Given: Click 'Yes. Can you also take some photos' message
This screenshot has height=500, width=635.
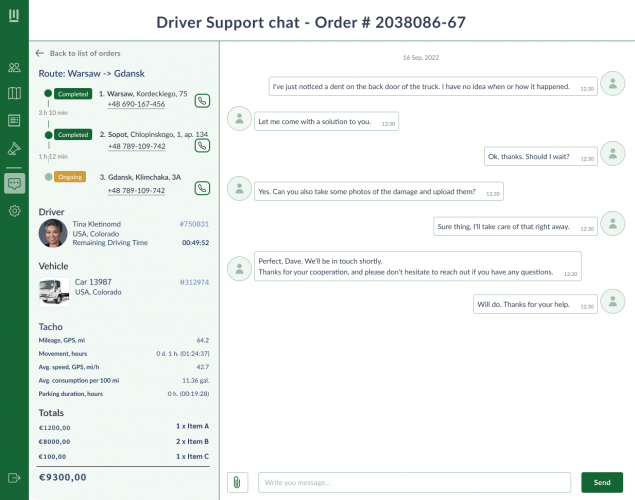Looking at the screenshot, I should tap(379, 191).
